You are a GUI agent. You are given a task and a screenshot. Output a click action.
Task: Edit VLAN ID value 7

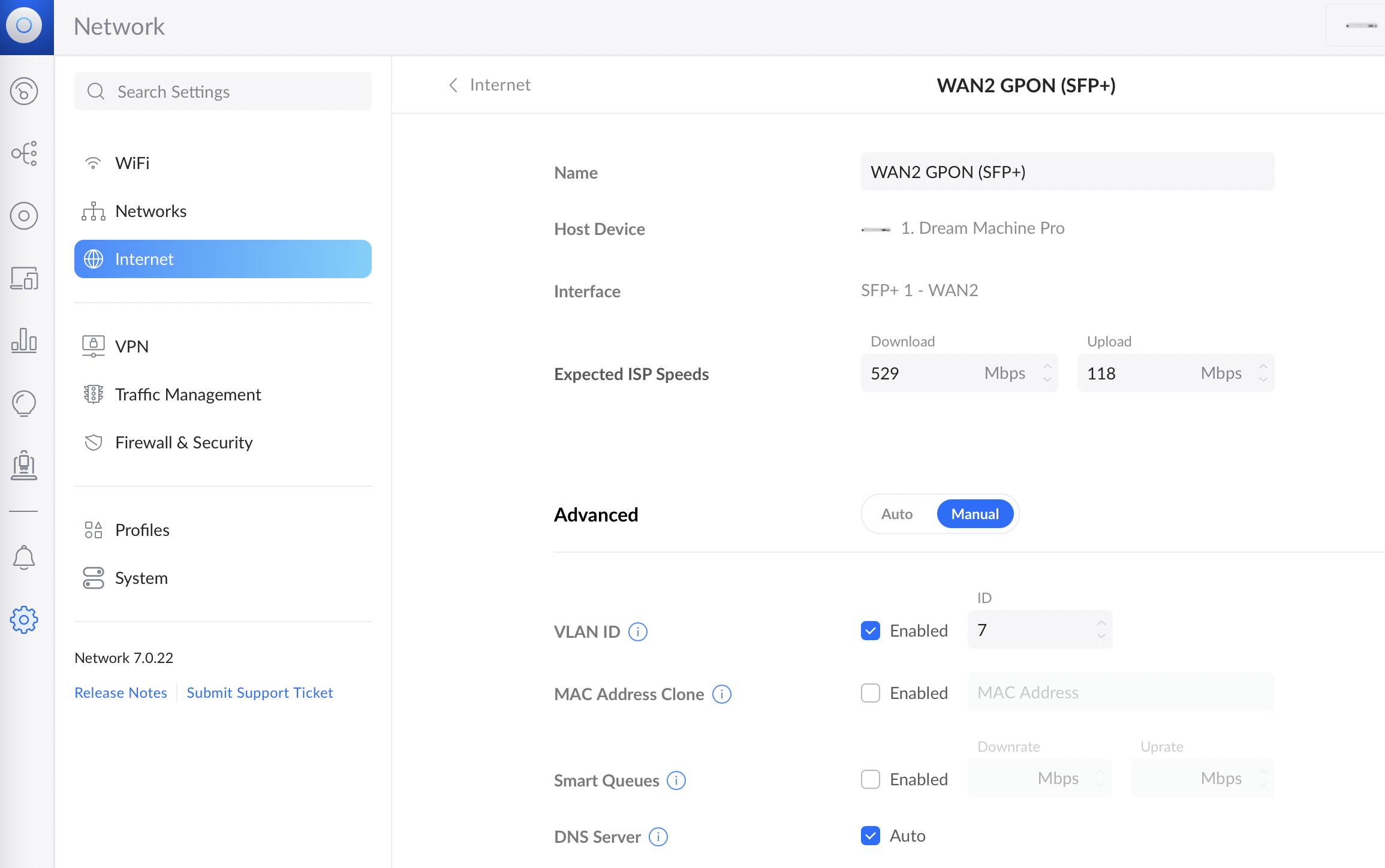click(x=1040, y=629)
